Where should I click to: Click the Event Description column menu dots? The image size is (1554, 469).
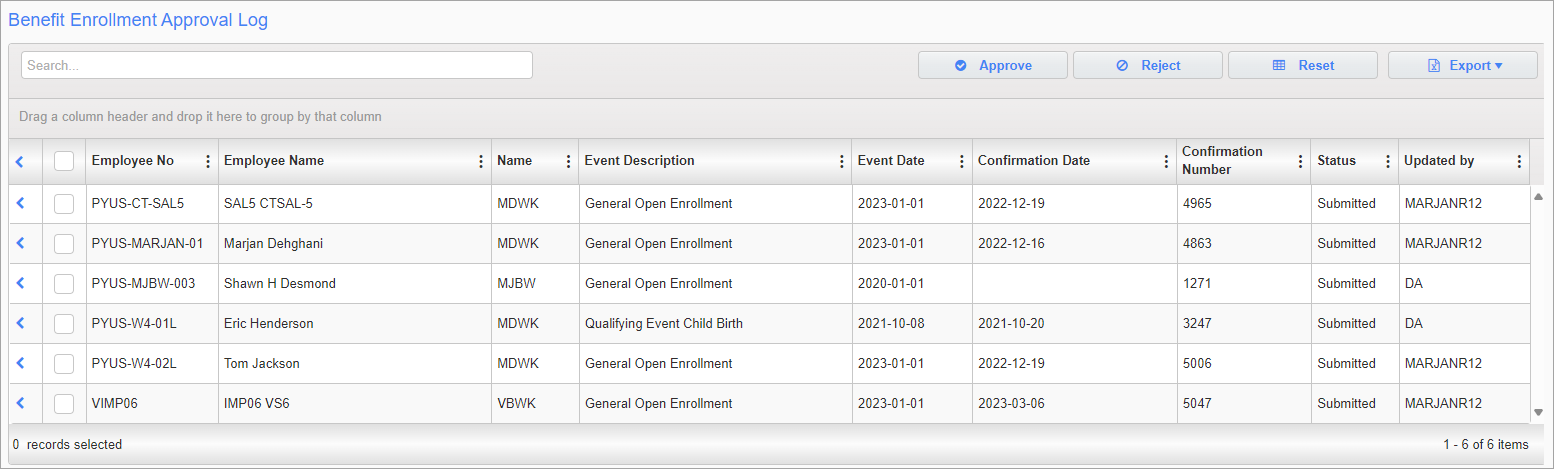(842, 161)
